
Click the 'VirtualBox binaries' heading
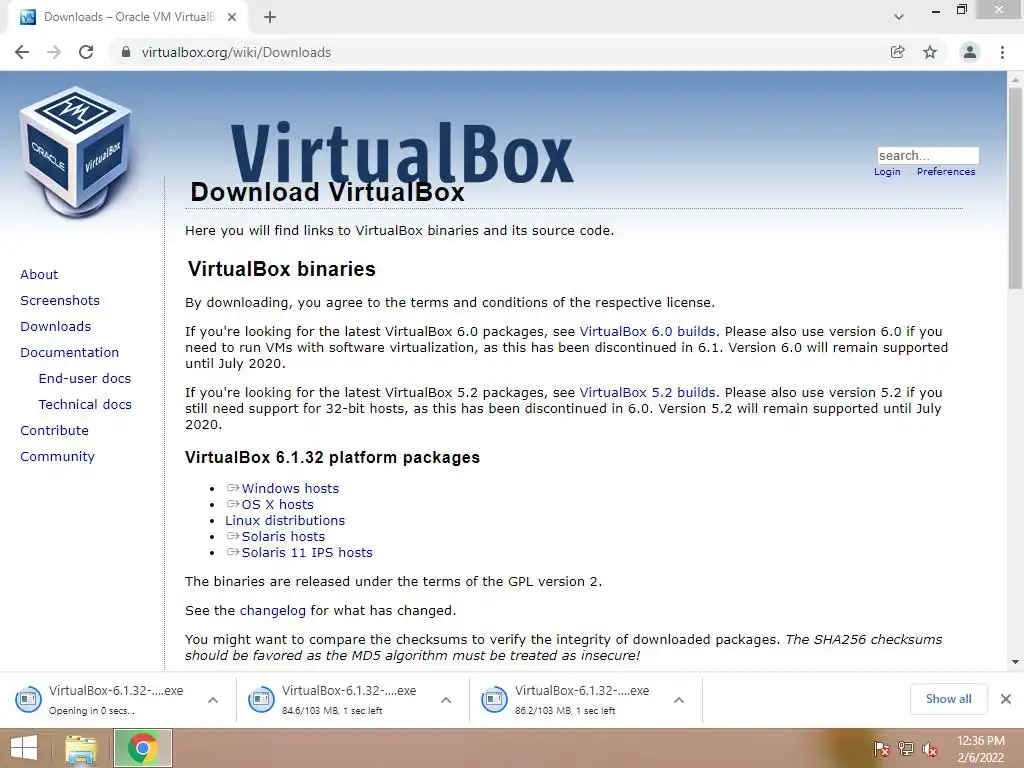point(281,269)
